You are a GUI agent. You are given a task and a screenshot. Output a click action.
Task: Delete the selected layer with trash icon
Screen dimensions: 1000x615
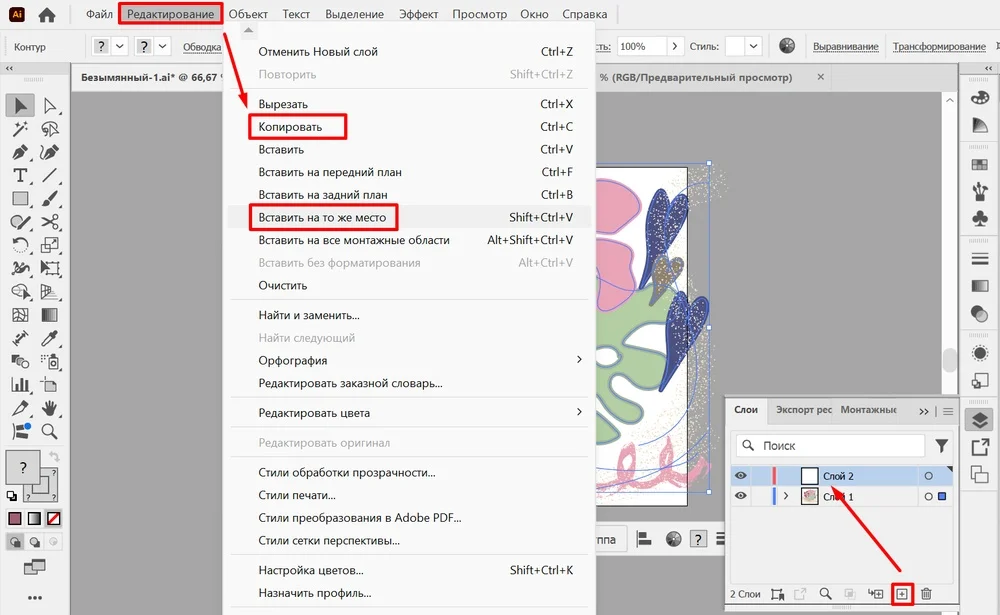pyautogui.click(x=927, y=594)
